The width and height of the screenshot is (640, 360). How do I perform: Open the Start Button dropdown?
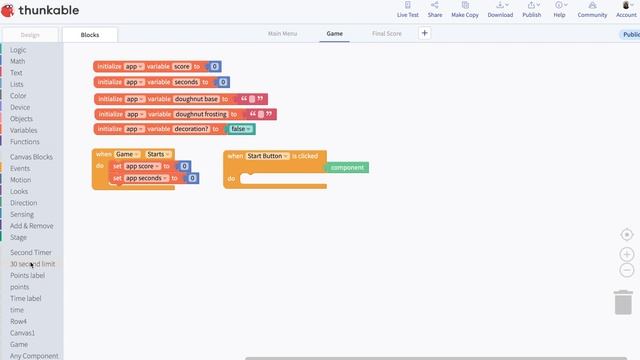(267, 156)
